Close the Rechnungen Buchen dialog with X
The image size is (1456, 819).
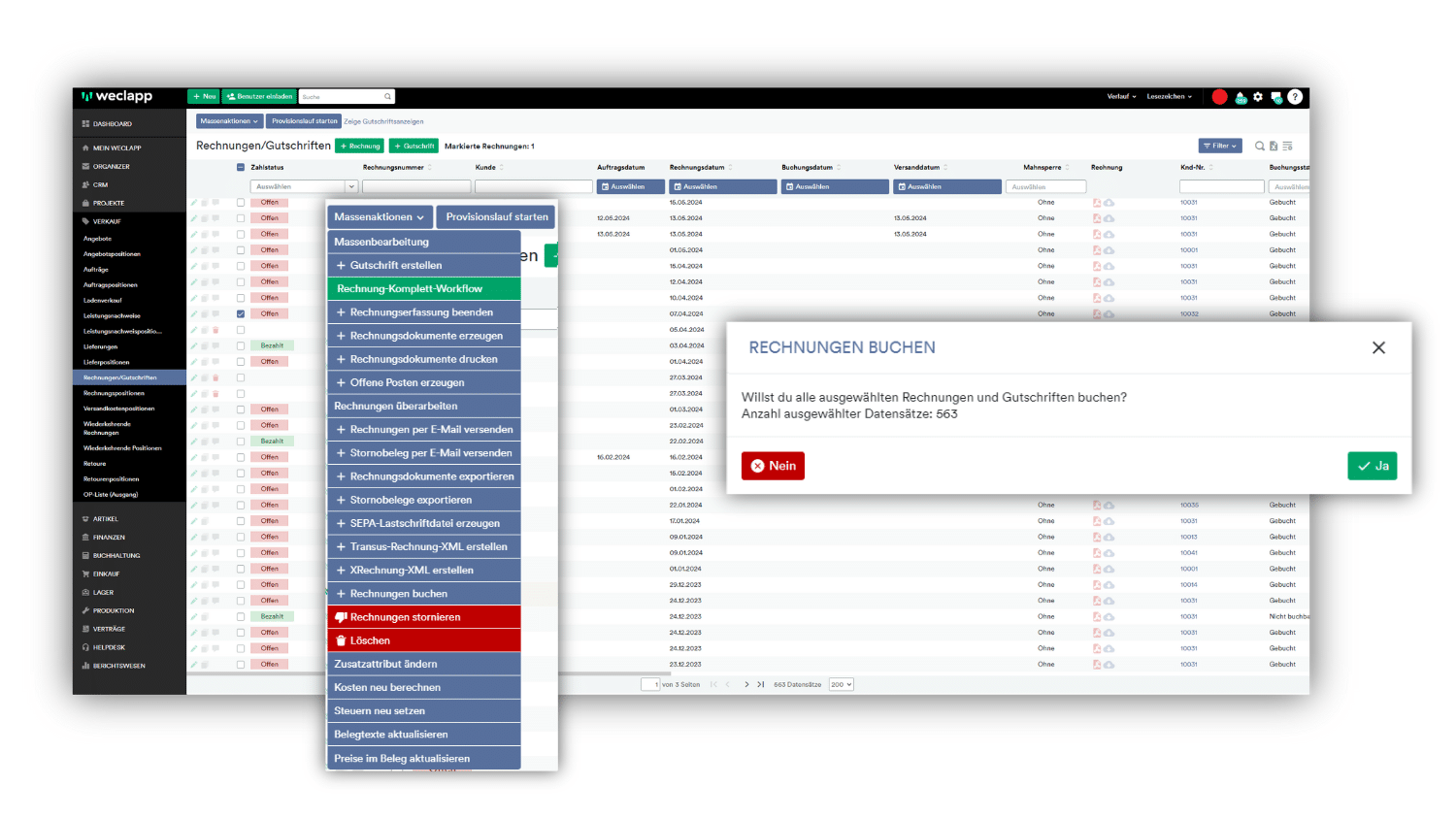click(1378, 347)
